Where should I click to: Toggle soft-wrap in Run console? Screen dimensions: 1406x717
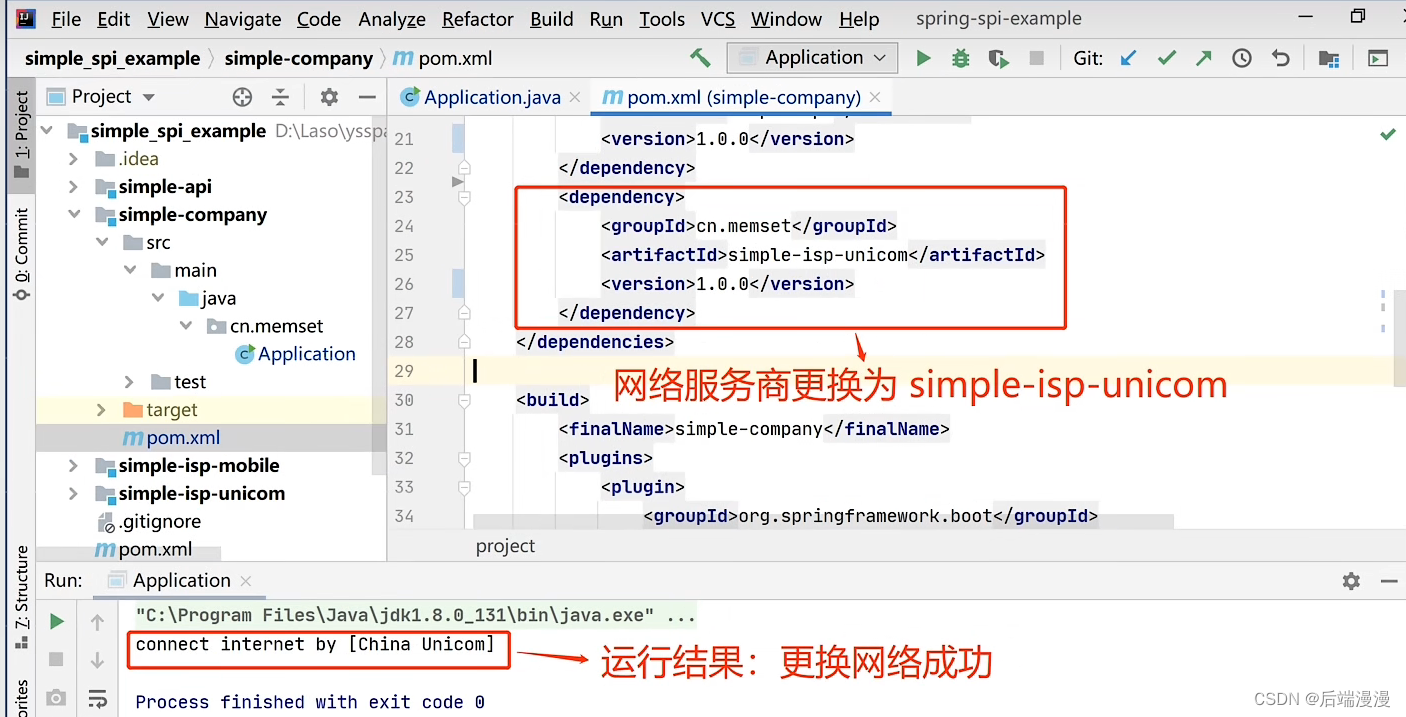[x=97, y=698]
